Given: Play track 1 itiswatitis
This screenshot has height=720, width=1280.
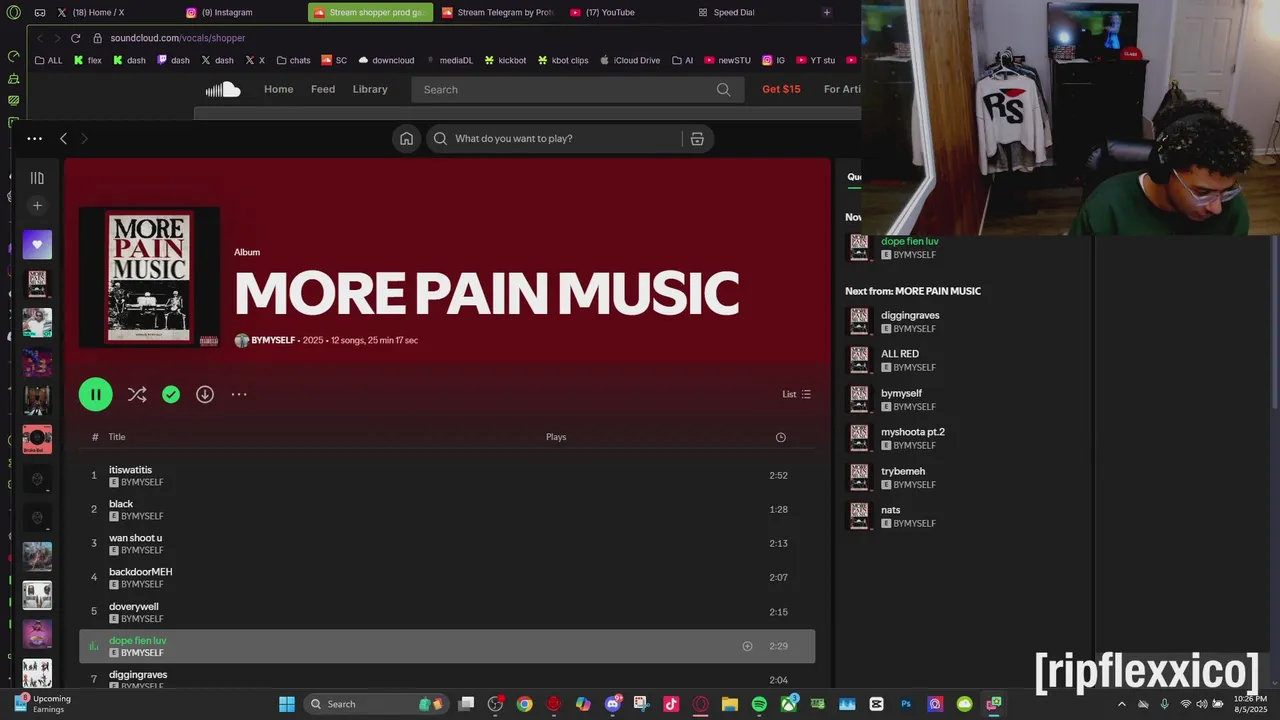Looking at the screenshot, I should [x=447, y=475].
